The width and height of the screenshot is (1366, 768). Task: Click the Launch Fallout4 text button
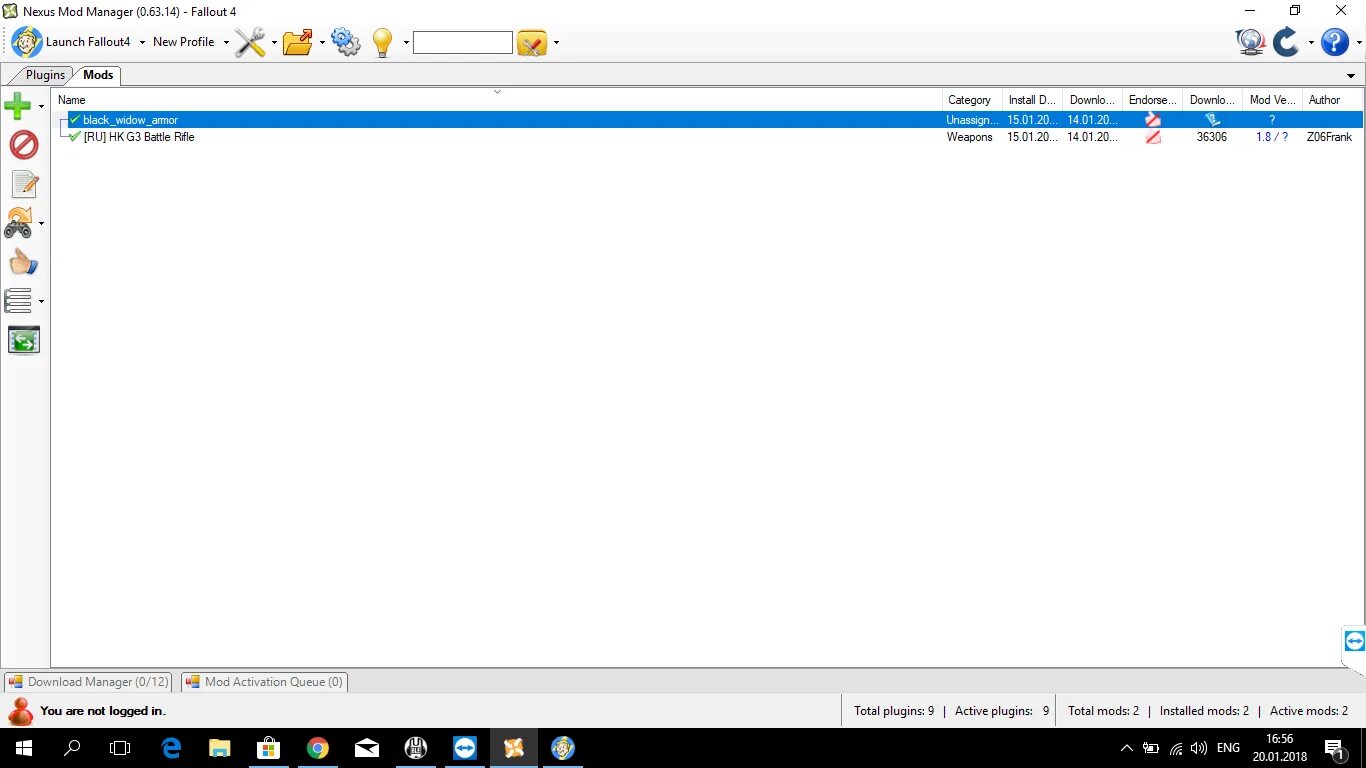pos(88,42)
